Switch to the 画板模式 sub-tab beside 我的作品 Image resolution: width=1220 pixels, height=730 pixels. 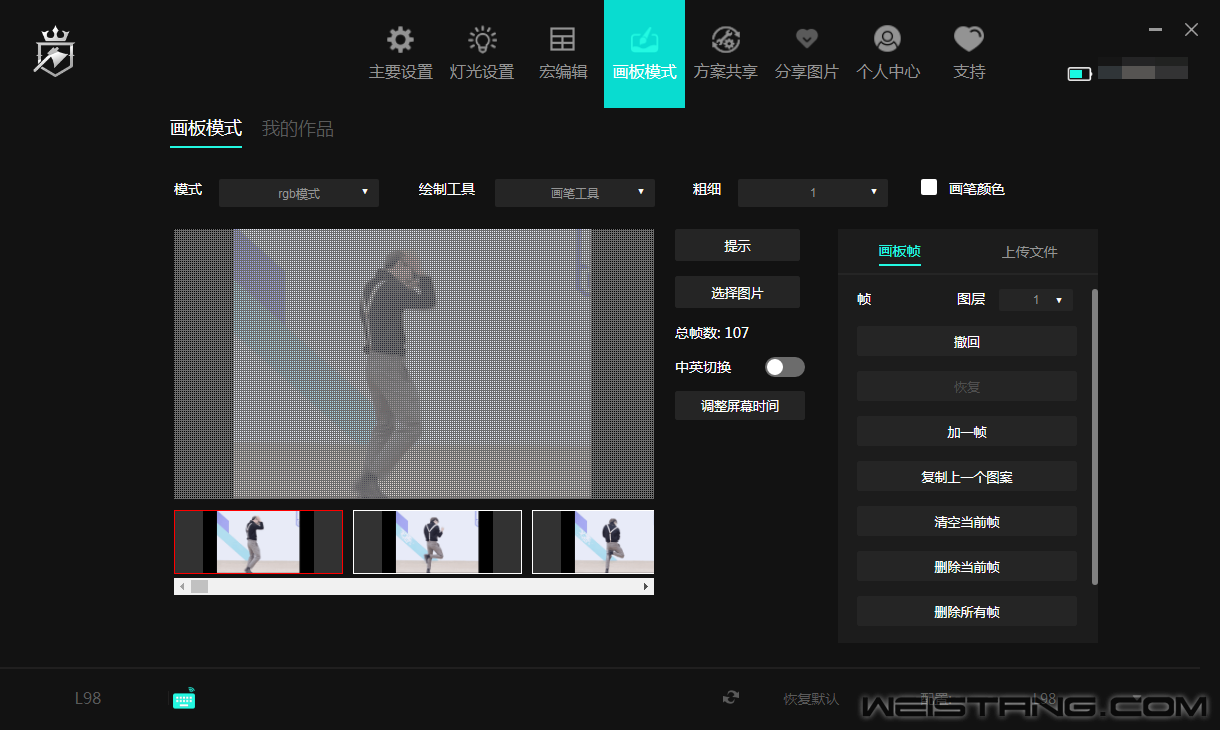tap(206, 128)
